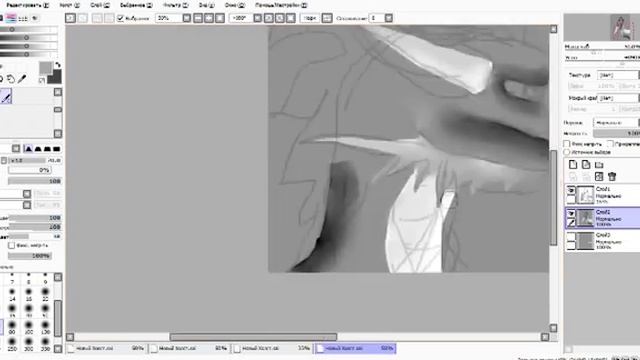This screenshot has height=360, width=640.
Task: Create a new linework layer
Action: pyautogui.click(x=586, y=164)
